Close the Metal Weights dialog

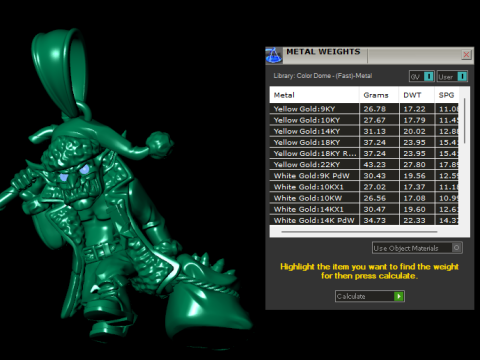[x=466, y=54]
